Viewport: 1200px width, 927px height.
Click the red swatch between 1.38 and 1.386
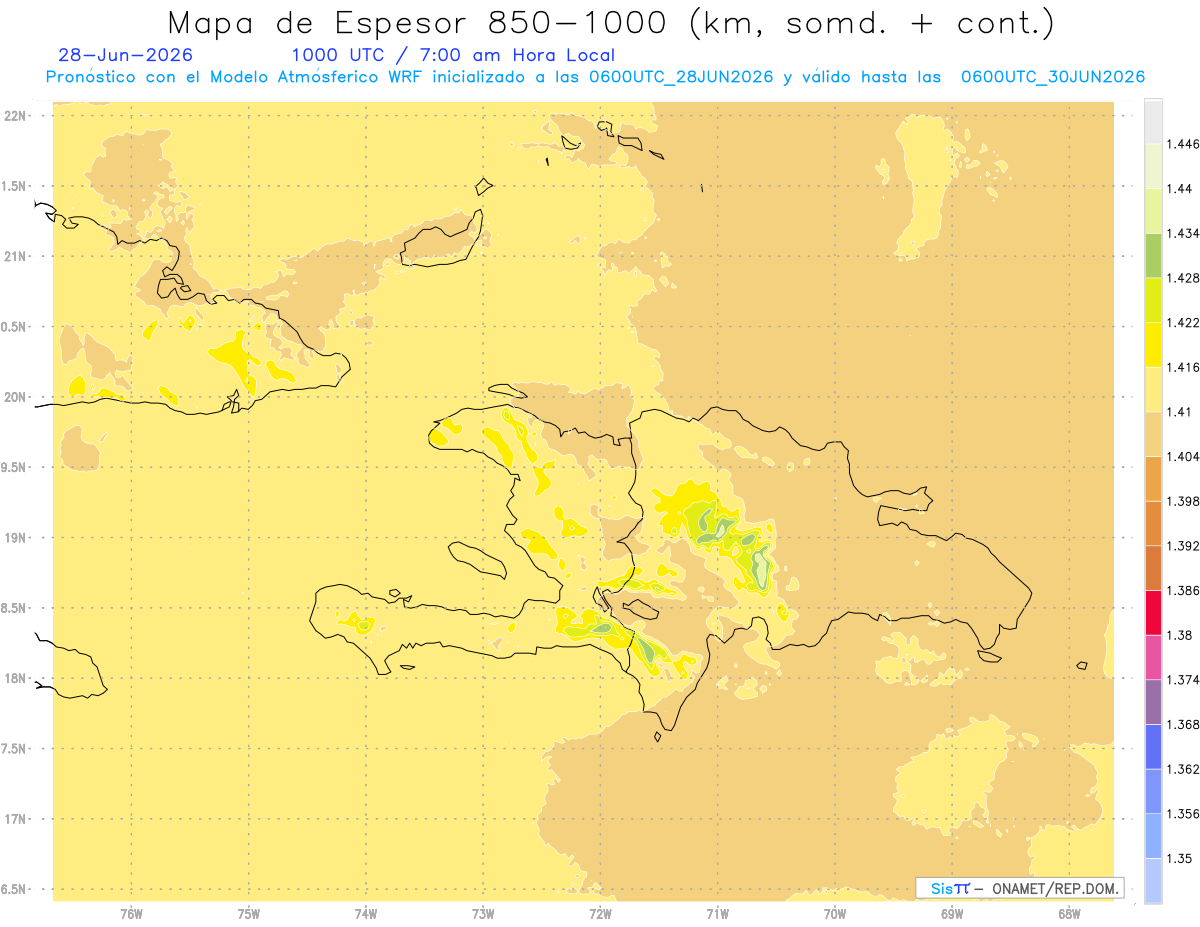tap(1153, 612)
